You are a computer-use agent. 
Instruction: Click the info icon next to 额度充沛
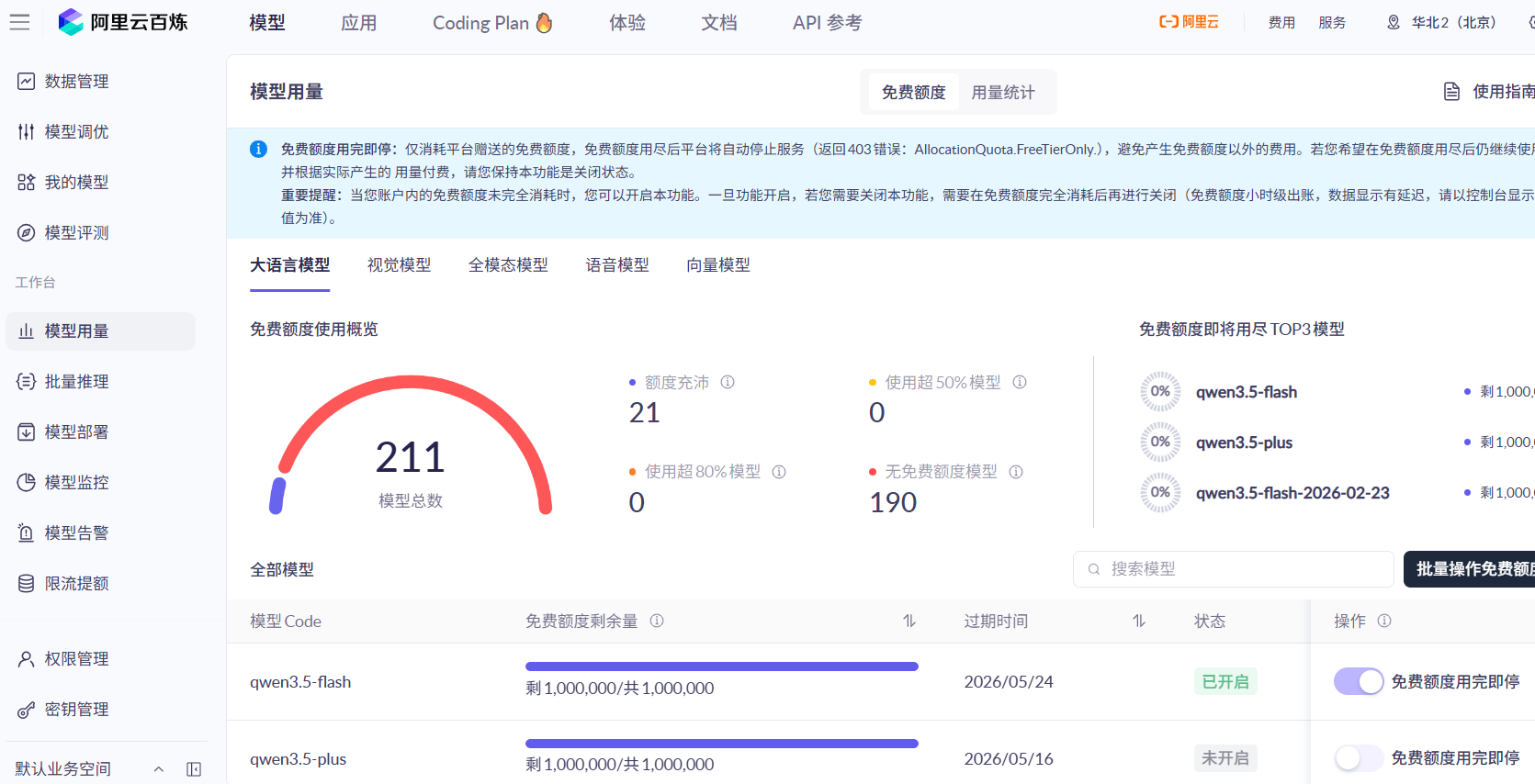coord(728,382)
